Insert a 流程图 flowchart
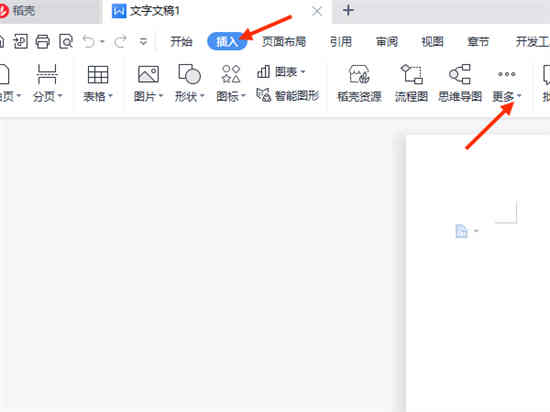The width and height of the screenshot is (550, 412). [x=411, y=83]
